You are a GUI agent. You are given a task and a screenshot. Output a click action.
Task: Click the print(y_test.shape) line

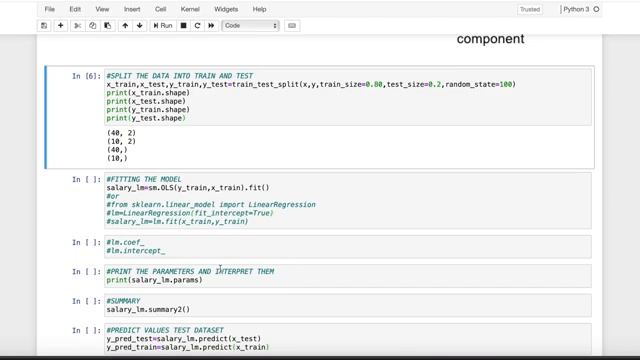[x=146, y=118]
